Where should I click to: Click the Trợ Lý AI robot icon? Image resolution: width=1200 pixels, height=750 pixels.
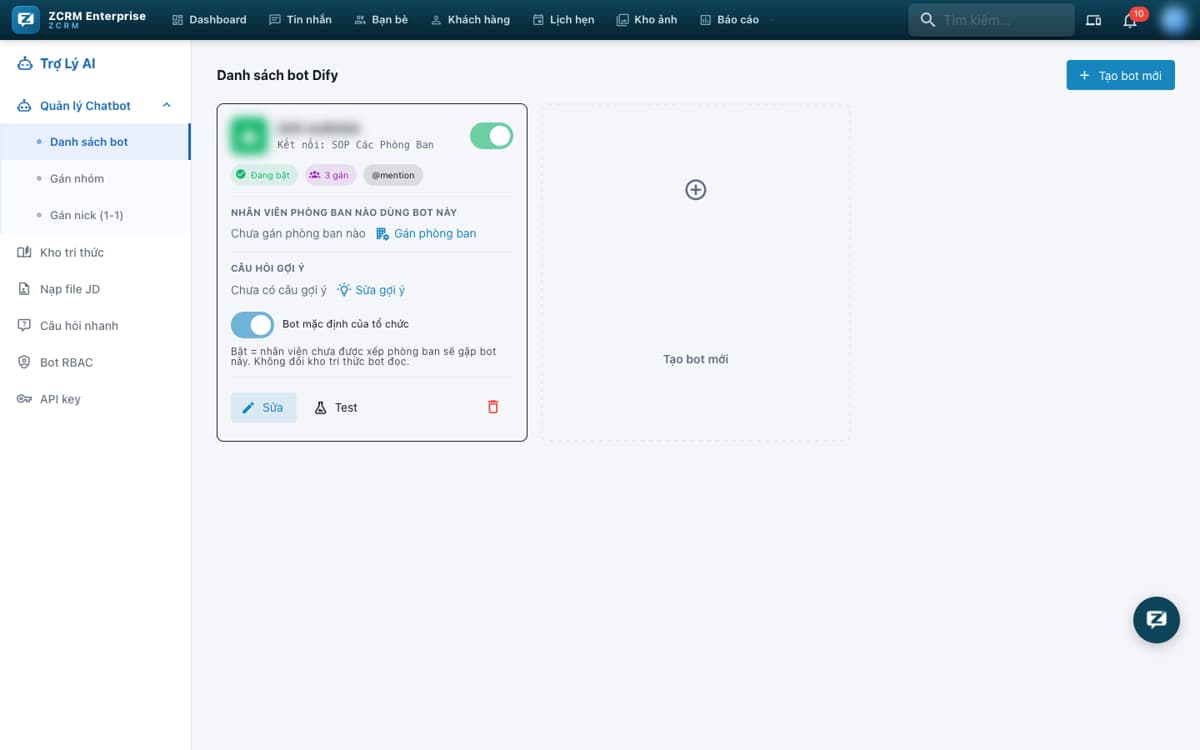pos(25,64)
